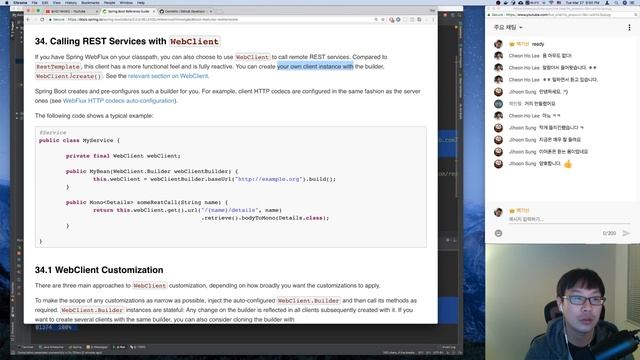
Task: Open the History menu
Action: [71, 2]
